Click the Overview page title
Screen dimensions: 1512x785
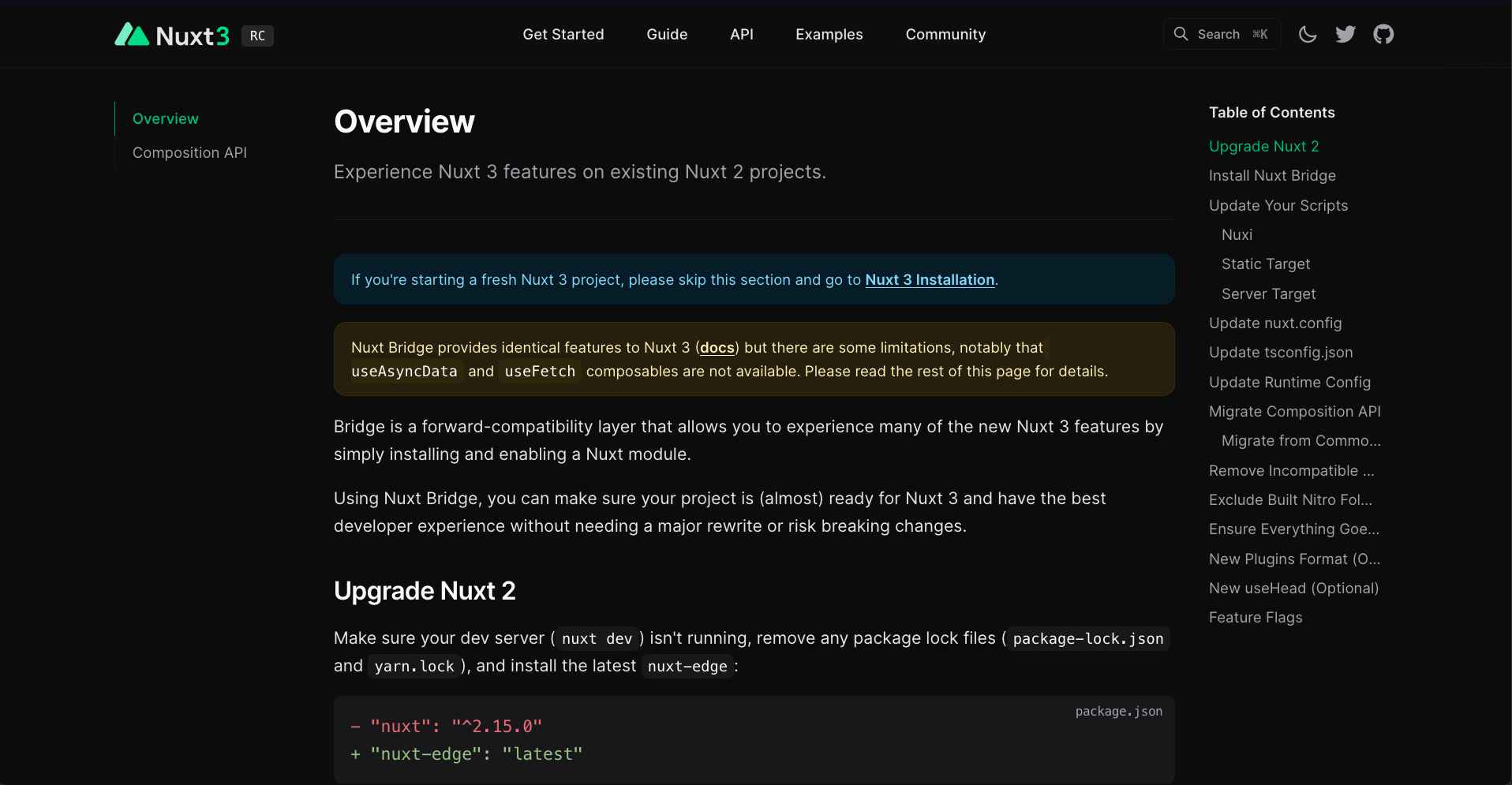(x=404, y=121)
